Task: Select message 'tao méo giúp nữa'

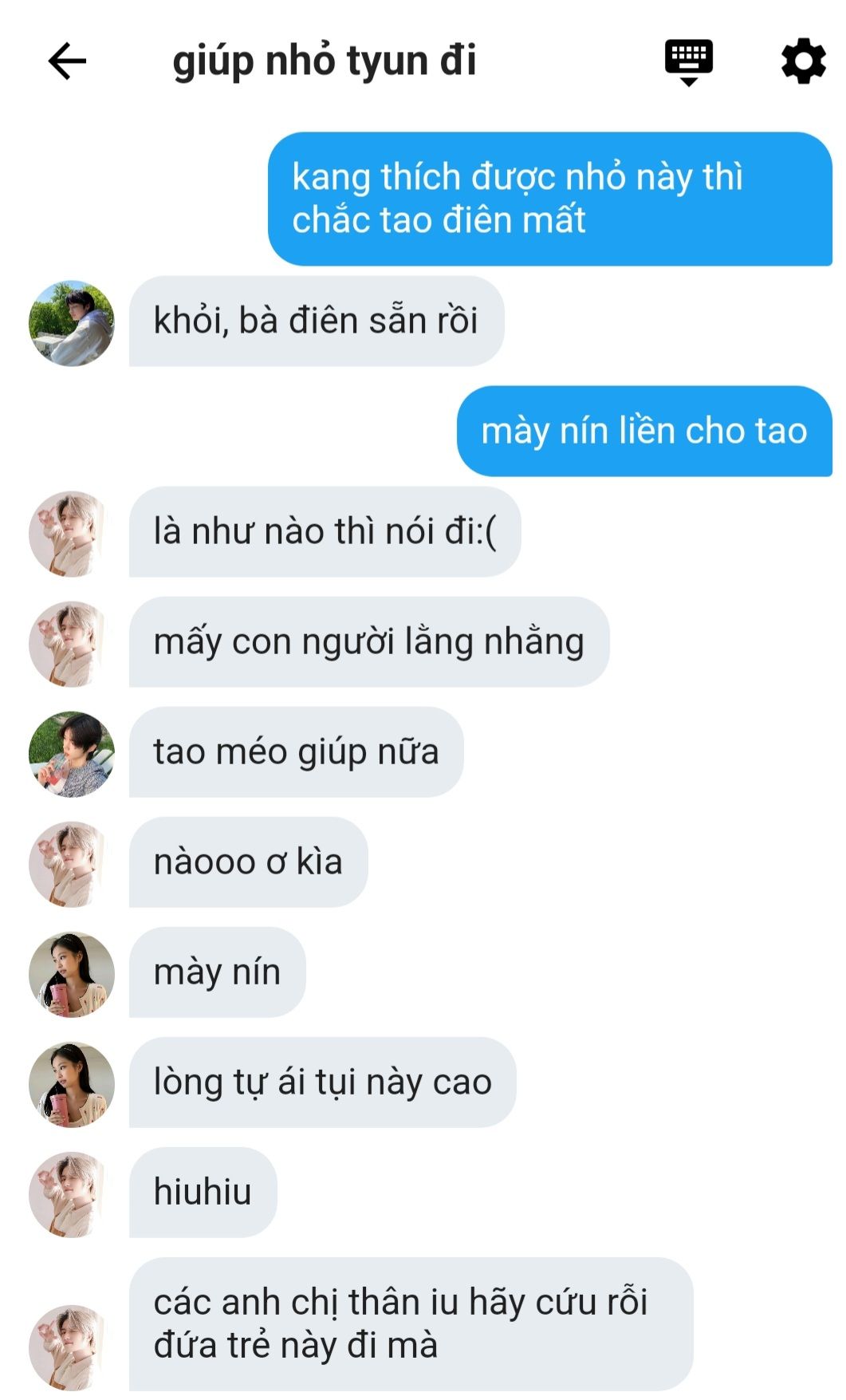Action: coord(297,752)
